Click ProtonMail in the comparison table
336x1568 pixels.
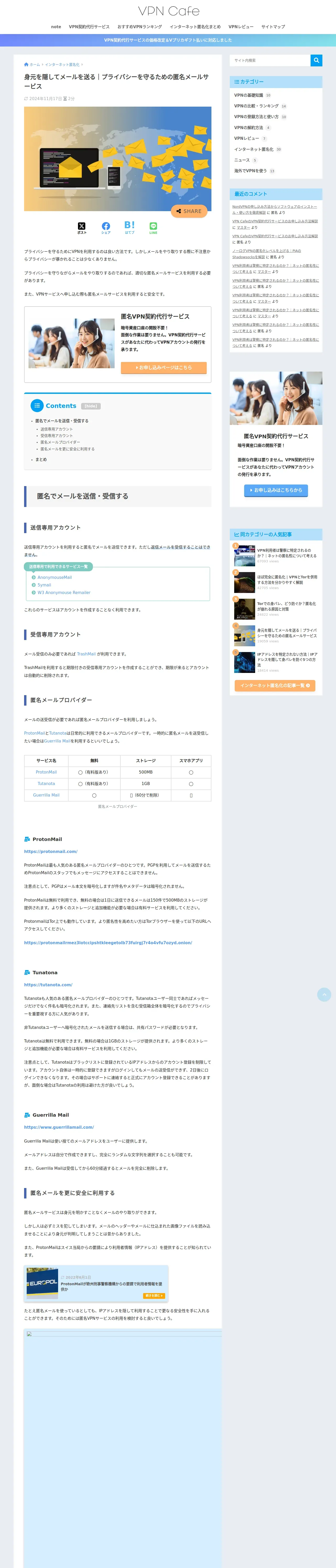pyautogui.click(x=46, y=773)
